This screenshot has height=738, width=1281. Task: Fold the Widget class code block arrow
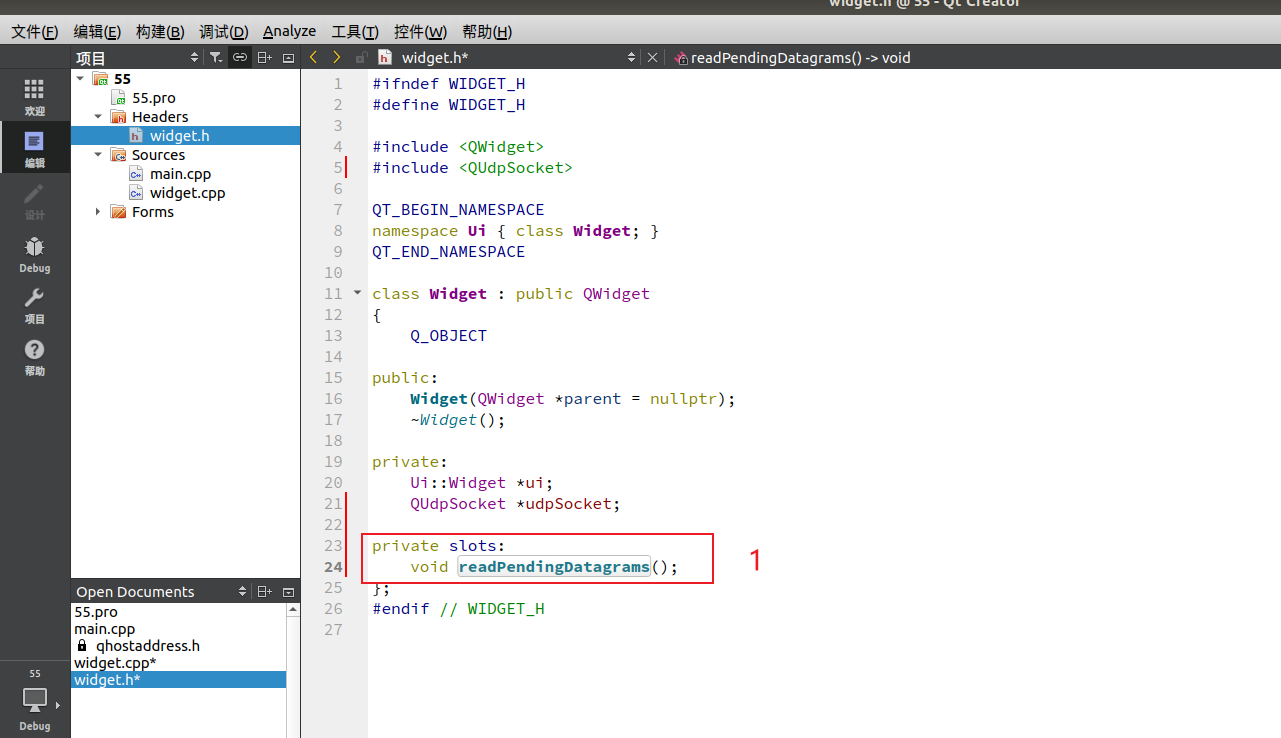(358, 293)
